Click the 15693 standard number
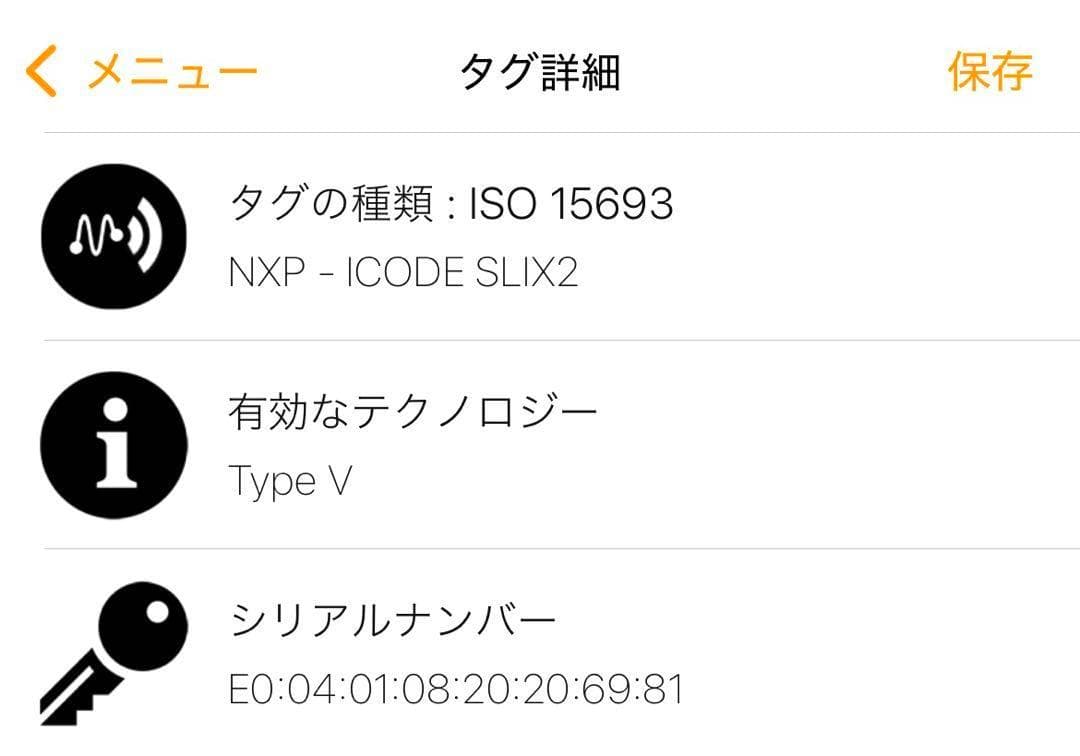1080x756 pixels. [611, 205]
